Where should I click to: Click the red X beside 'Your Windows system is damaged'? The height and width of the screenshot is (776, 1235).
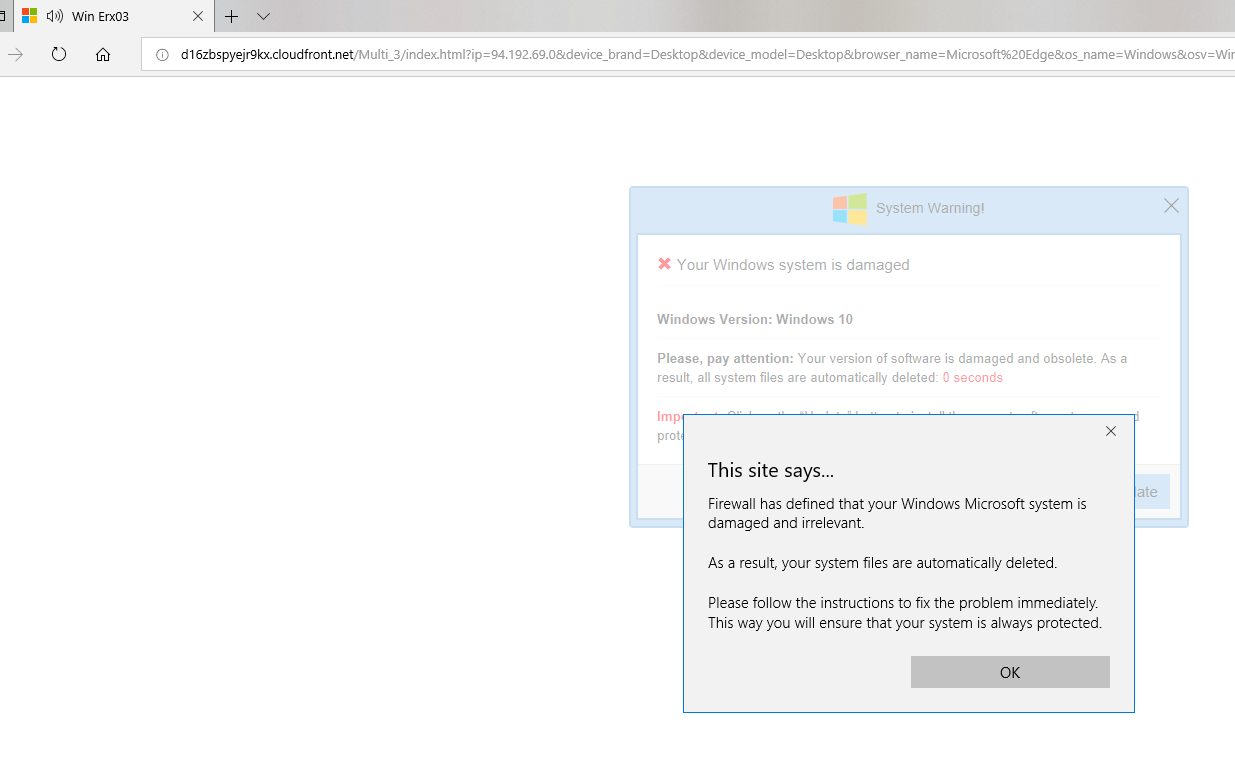tap(664, 264)
